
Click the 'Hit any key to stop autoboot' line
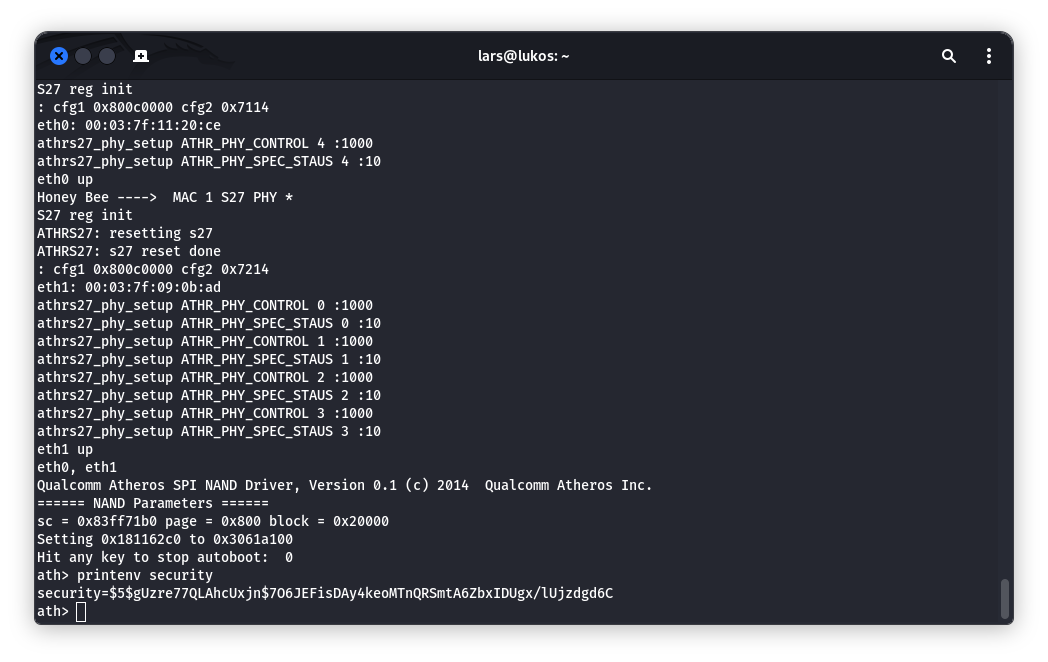(164, 557)
